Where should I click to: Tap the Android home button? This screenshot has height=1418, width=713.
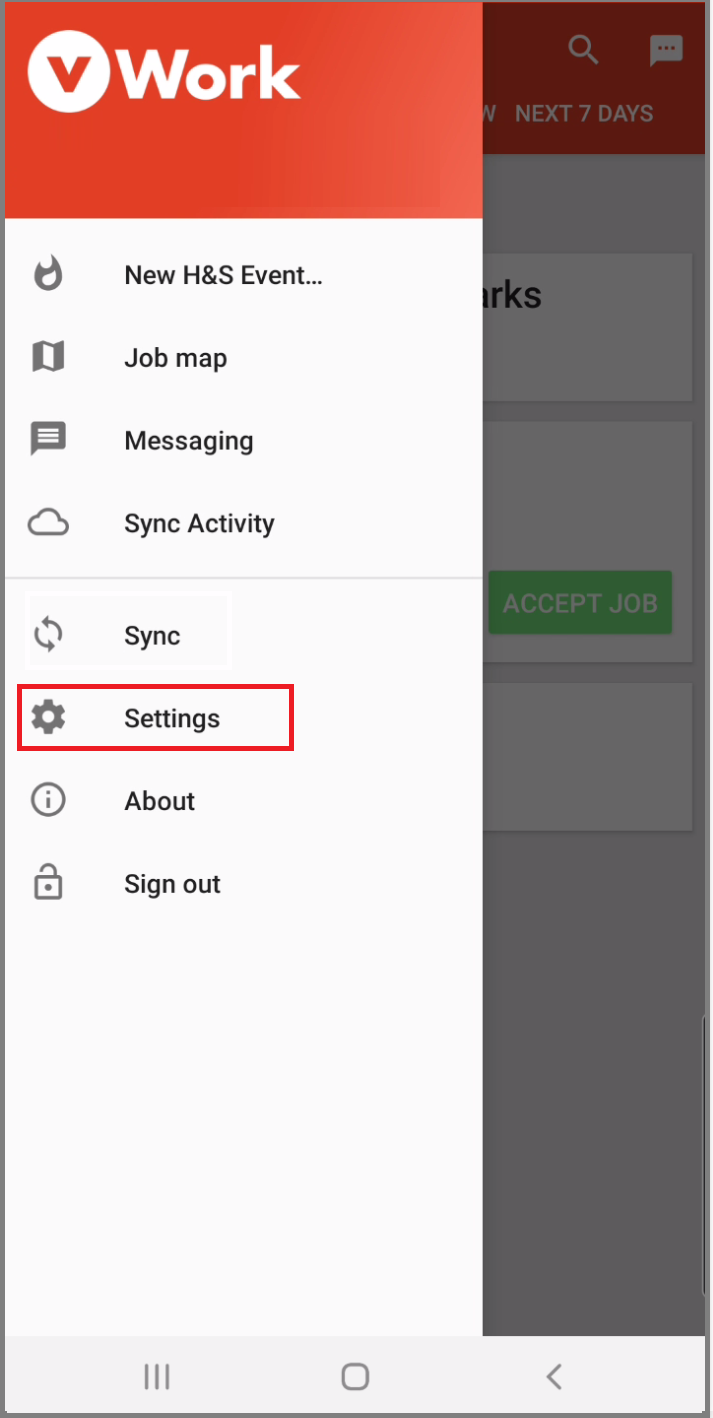click(x=355, y=1376)
